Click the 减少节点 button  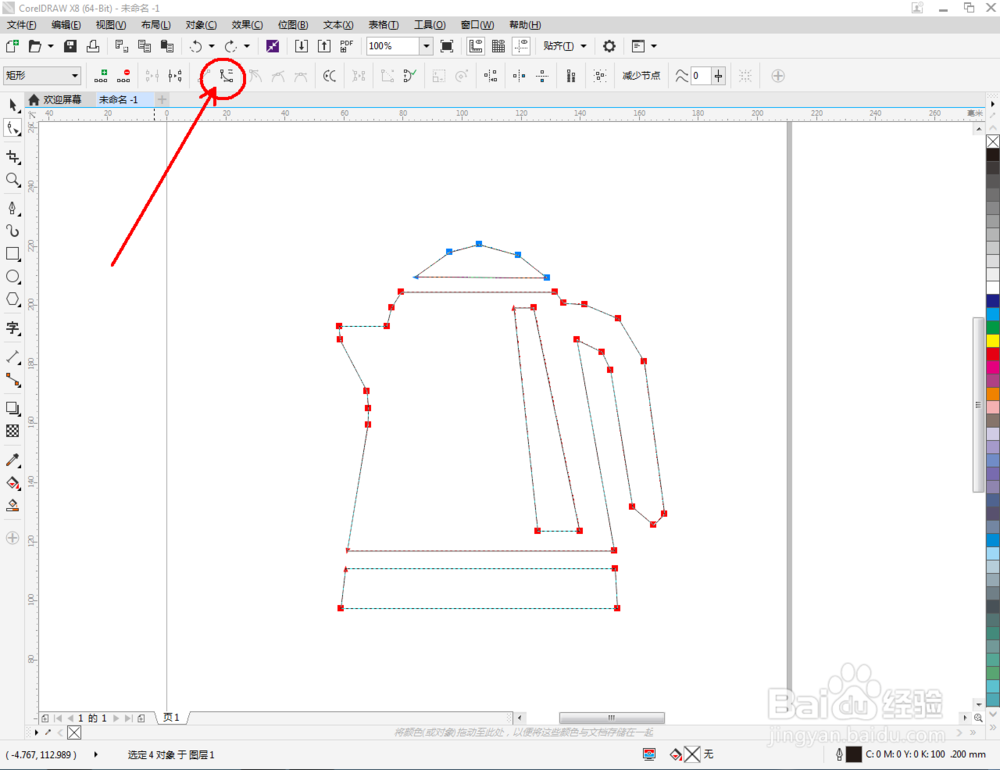tap(642, 76)
